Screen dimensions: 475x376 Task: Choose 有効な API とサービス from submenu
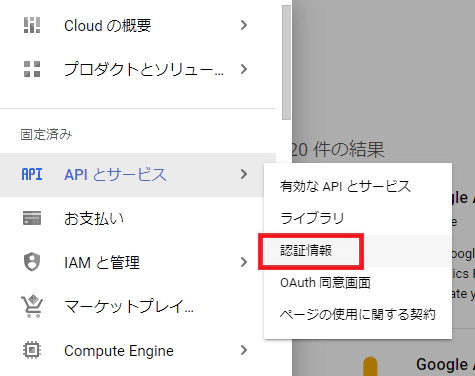point(358,186)
